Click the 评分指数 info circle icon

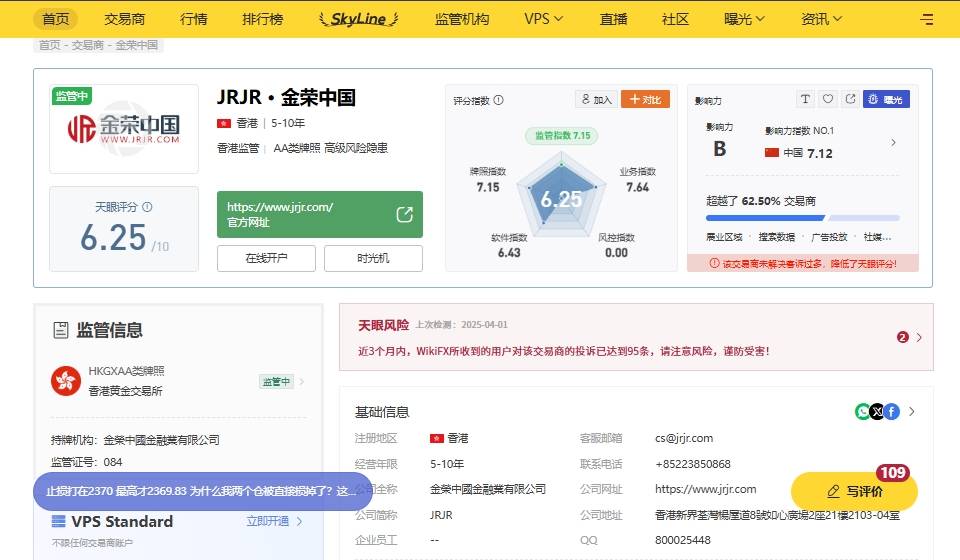coord(498,100)
